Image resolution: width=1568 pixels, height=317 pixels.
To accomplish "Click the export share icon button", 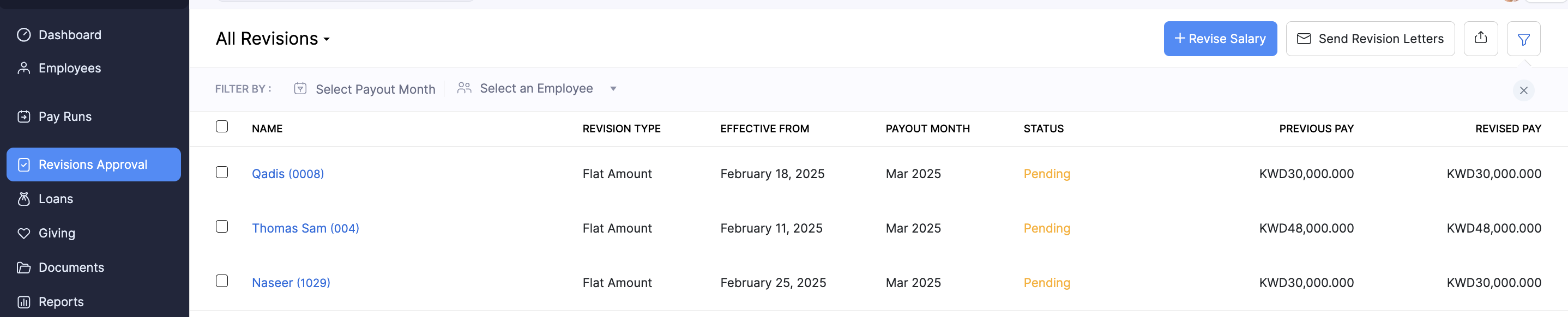I will 1480,38.
